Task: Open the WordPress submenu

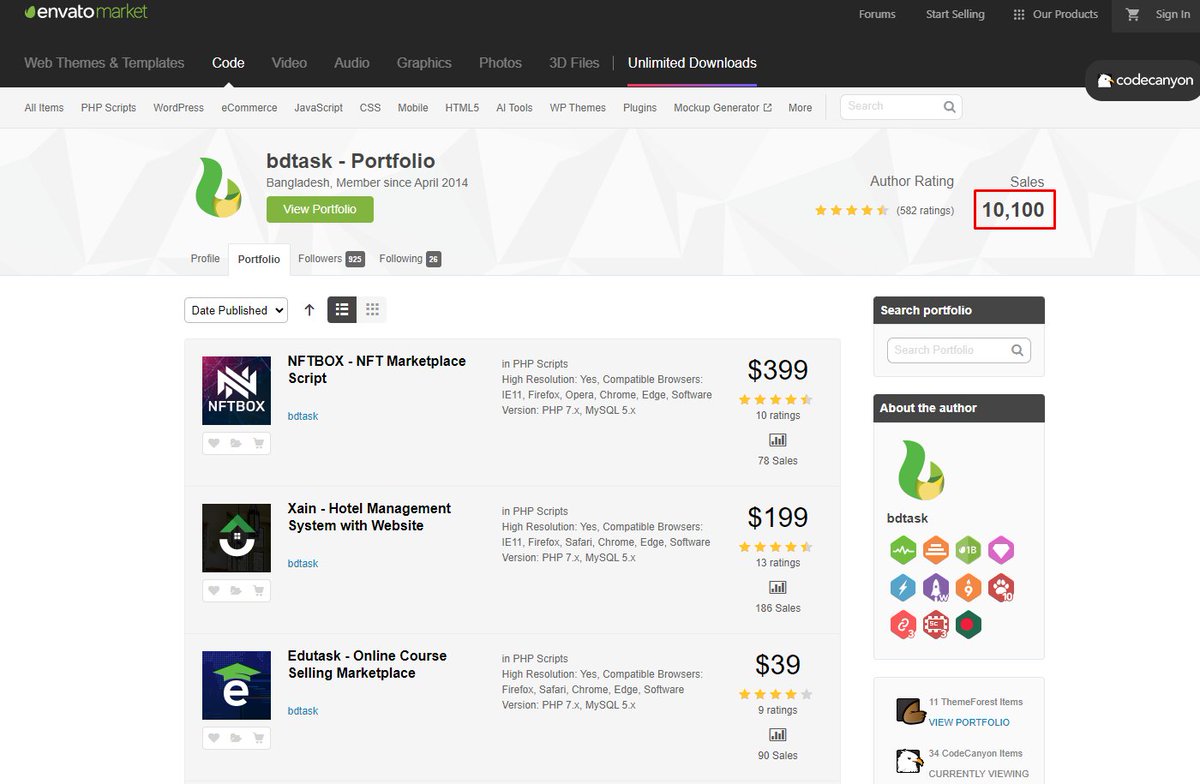Action: pyautogui.click(x=178, y=107)
